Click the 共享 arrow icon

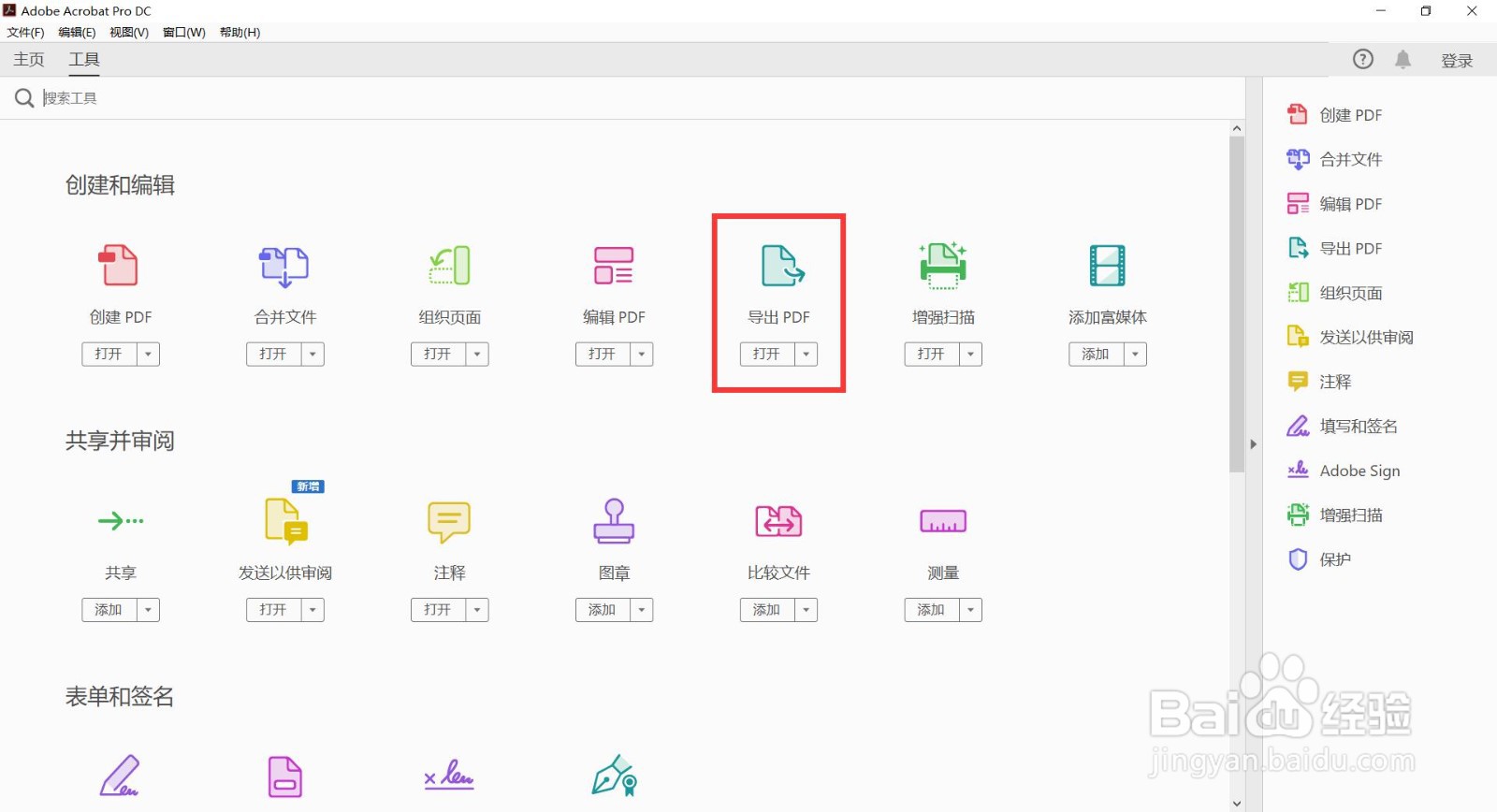coord(121,521)
